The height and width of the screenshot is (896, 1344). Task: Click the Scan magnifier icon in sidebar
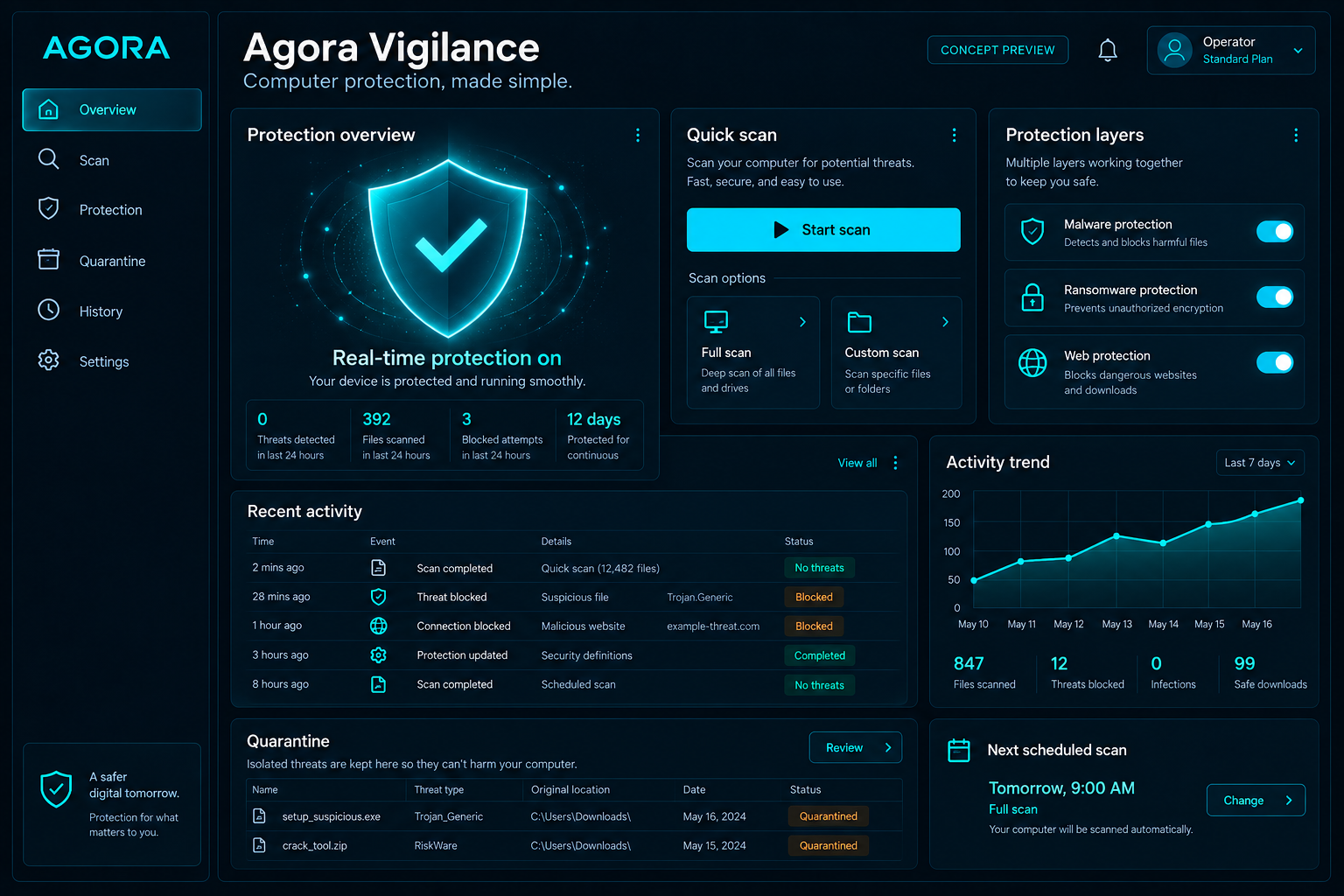tap(49, 159)
